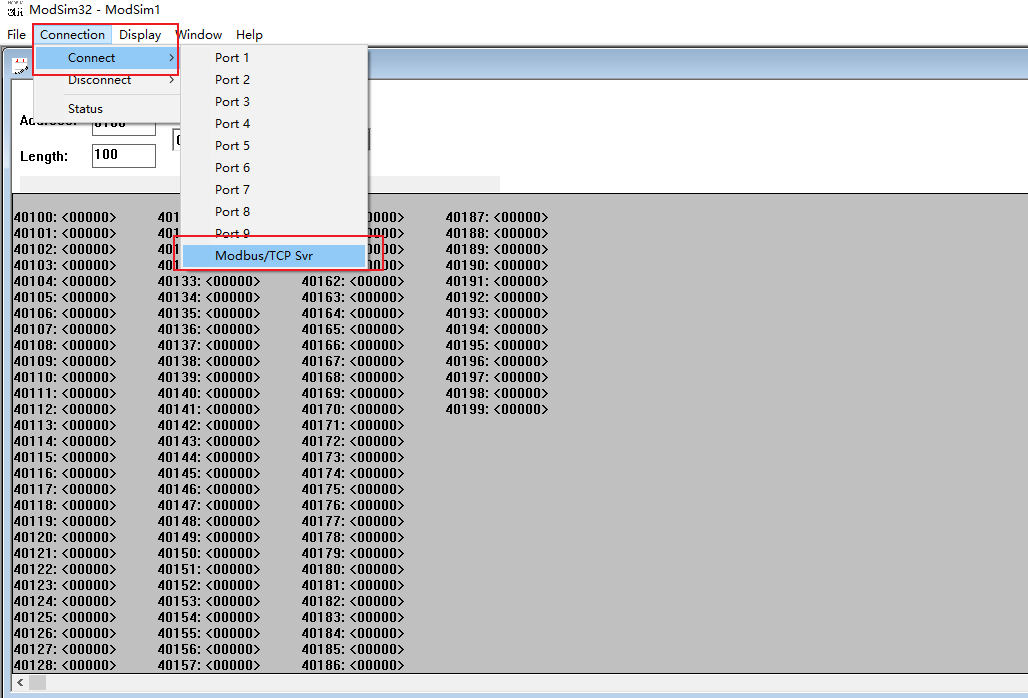
Task: Click the ModSim32 application icon in title bar
Action: [x=14, y=9]
